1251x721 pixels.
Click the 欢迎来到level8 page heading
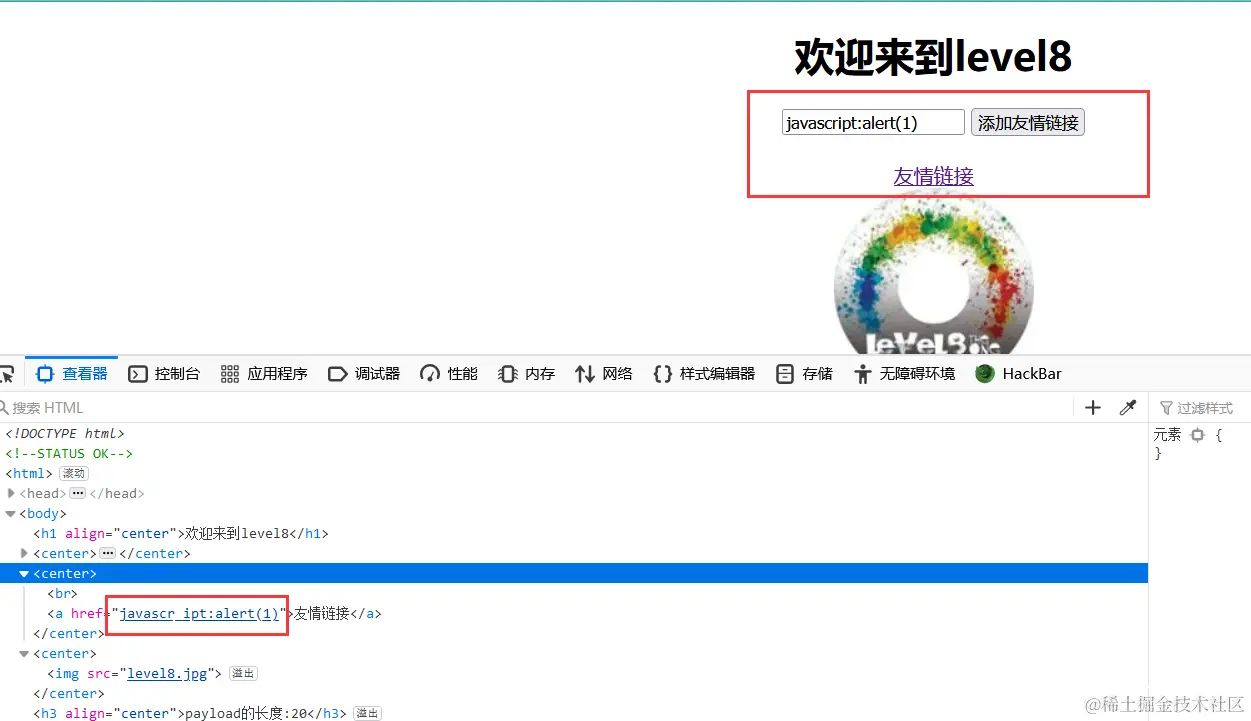pos(933,57)
